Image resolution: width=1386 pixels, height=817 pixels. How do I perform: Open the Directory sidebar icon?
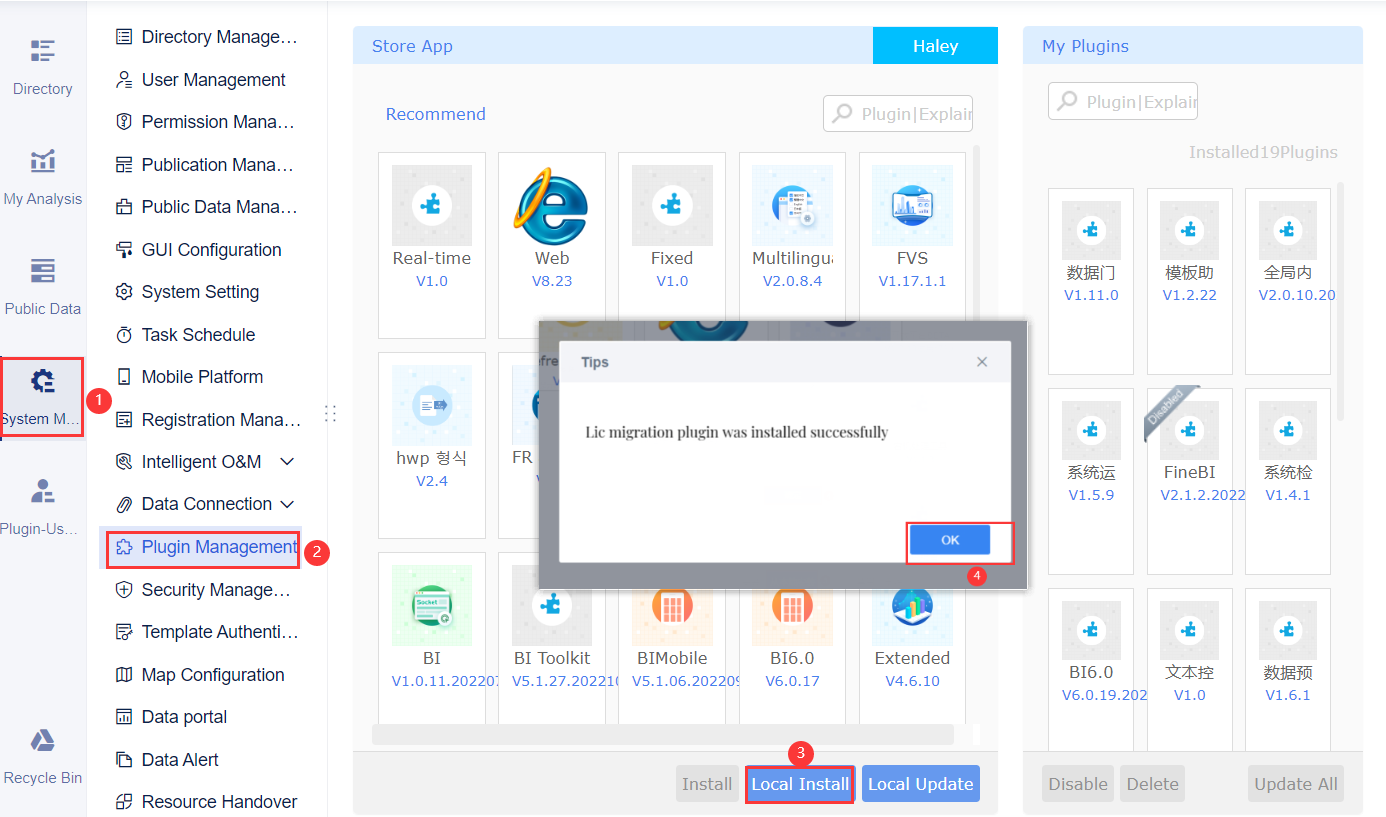coord(42,50)
